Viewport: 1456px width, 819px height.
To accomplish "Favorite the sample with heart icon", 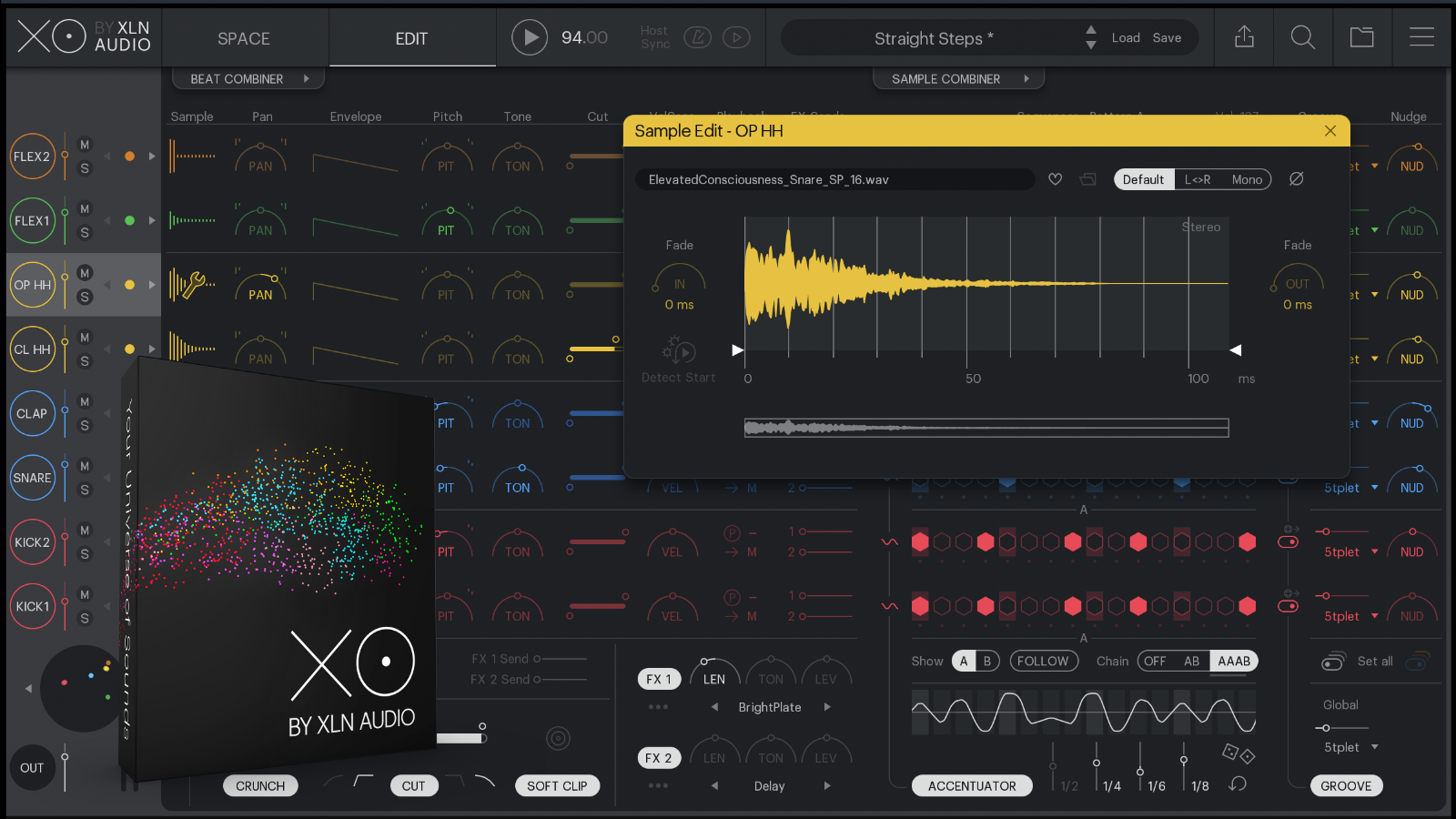I will click(1055, 179).
